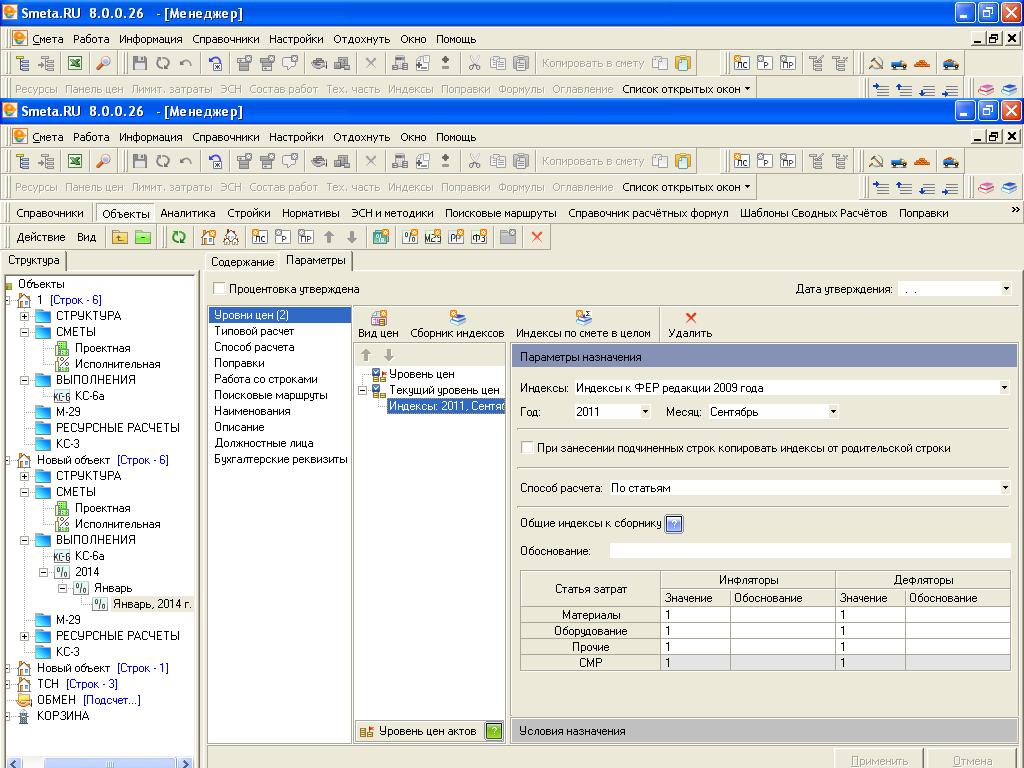Viewport: 1024px width, 768px height.
Task: Open the Вид цен price type button
Action: point(378,324)
